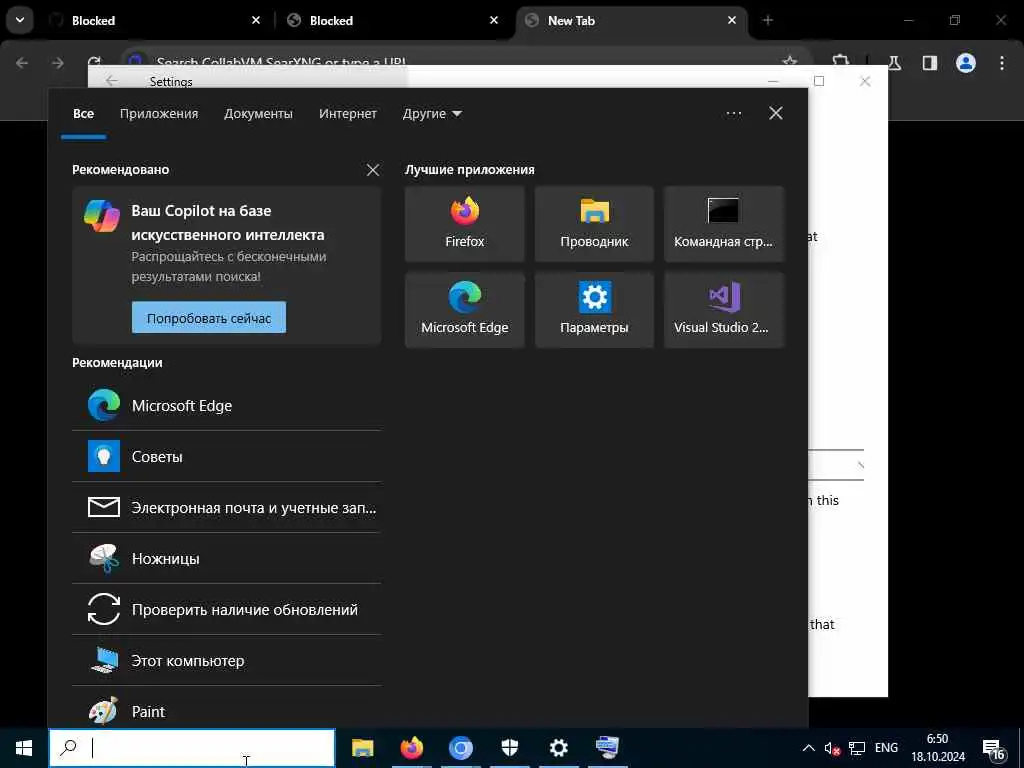
Task: Switch to Приложения filter tab
Action: tap(159, 114)
